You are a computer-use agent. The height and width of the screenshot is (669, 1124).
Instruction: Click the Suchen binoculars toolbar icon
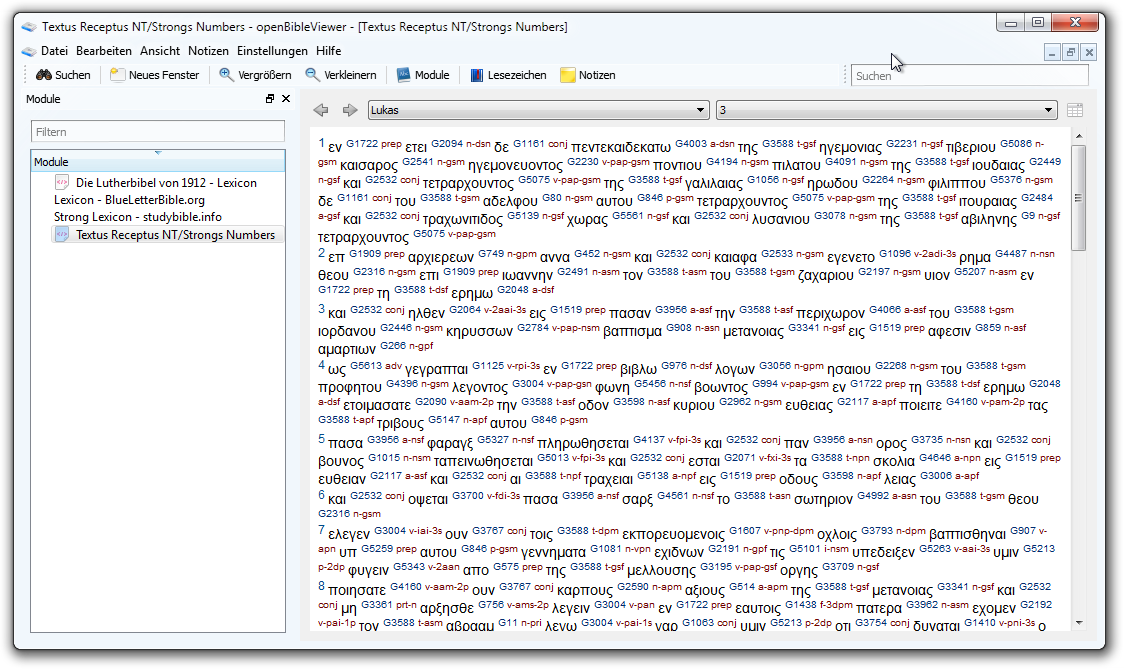pos(44,75)
